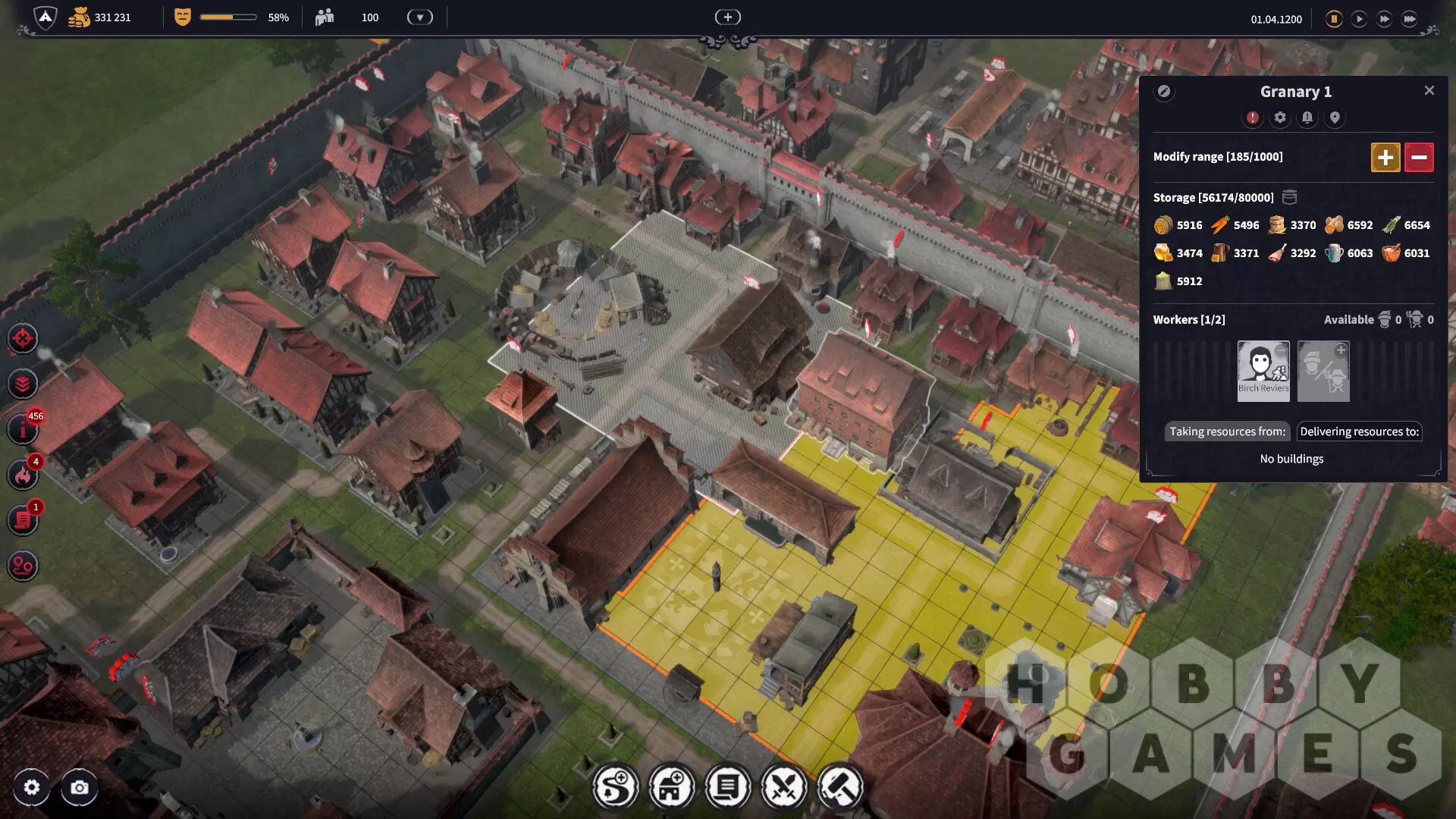Open fire alerts icon with 4 badge
This screenshot has width=1456, height=819.
[23, 475]
